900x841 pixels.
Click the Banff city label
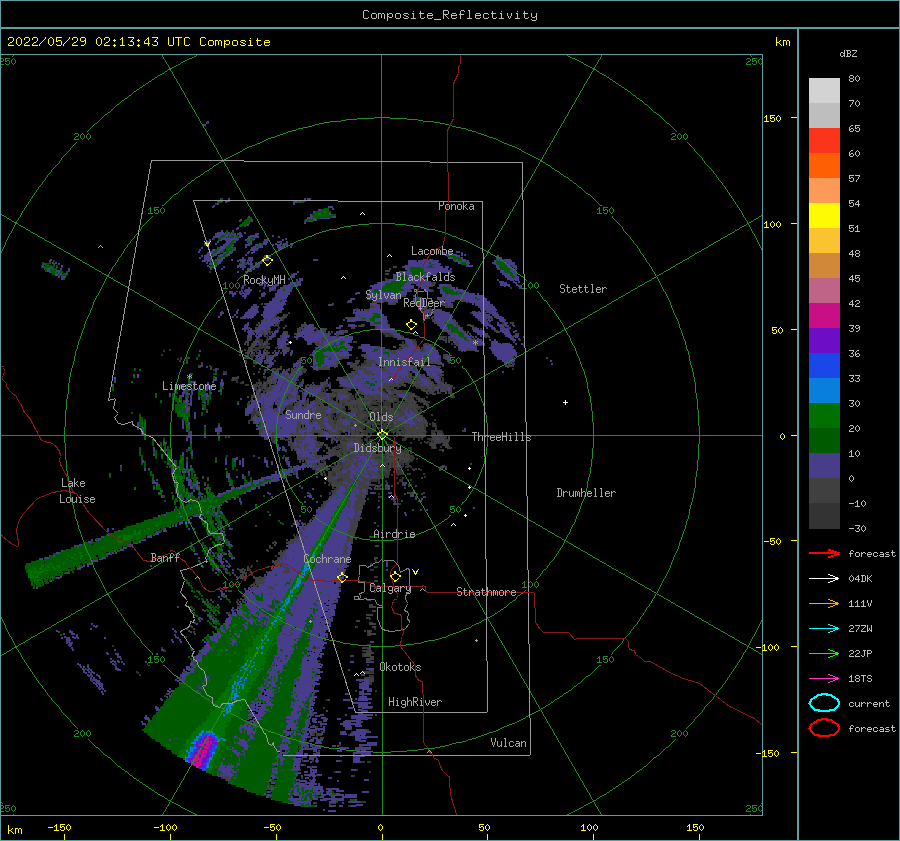point(165,558)
